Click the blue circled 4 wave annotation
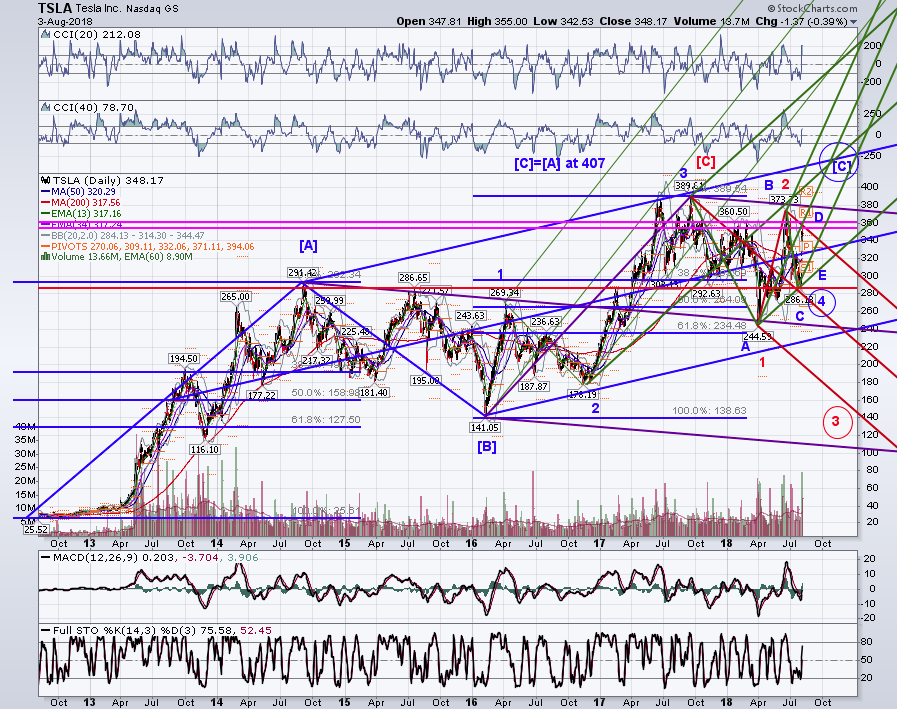This screenshot has width=897, height=709. coord(821,302)
